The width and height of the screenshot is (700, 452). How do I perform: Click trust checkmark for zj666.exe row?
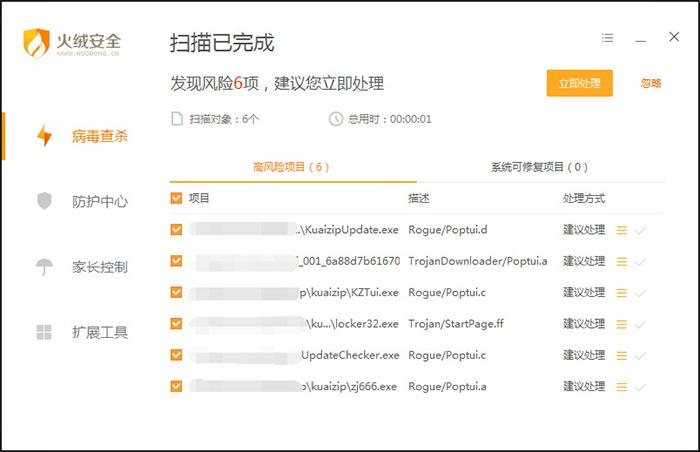pos(640,387)
